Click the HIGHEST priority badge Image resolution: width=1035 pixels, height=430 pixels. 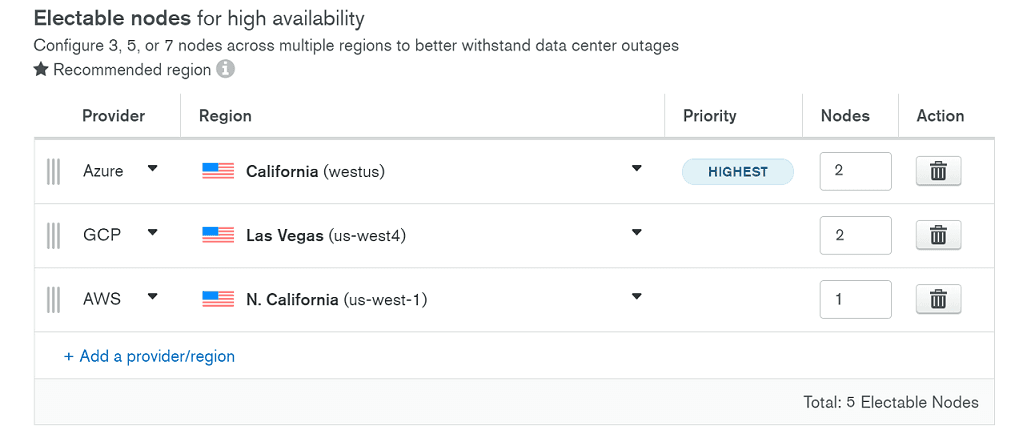point(738,172)
